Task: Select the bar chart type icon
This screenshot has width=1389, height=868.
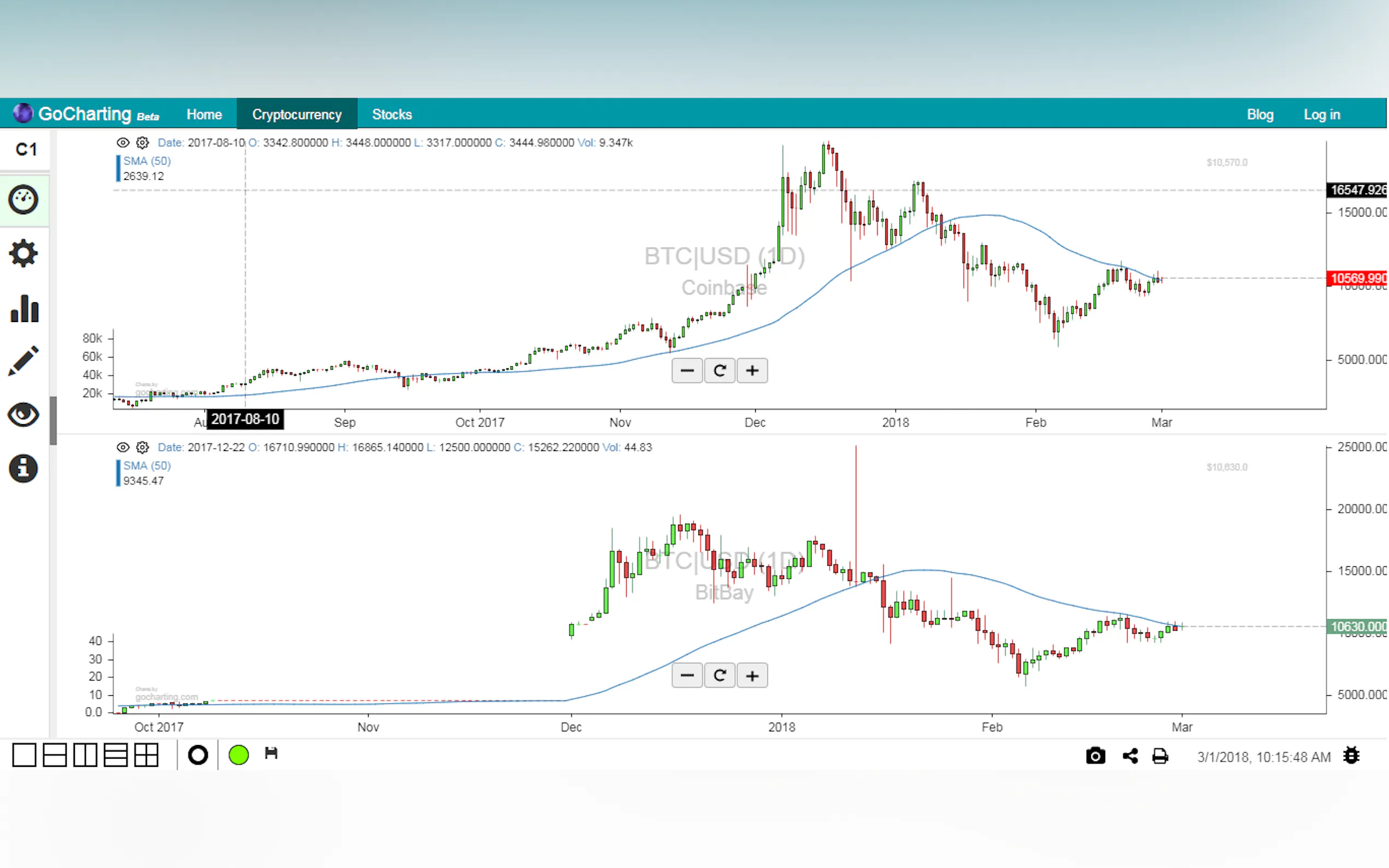Action: coord(24,308)
